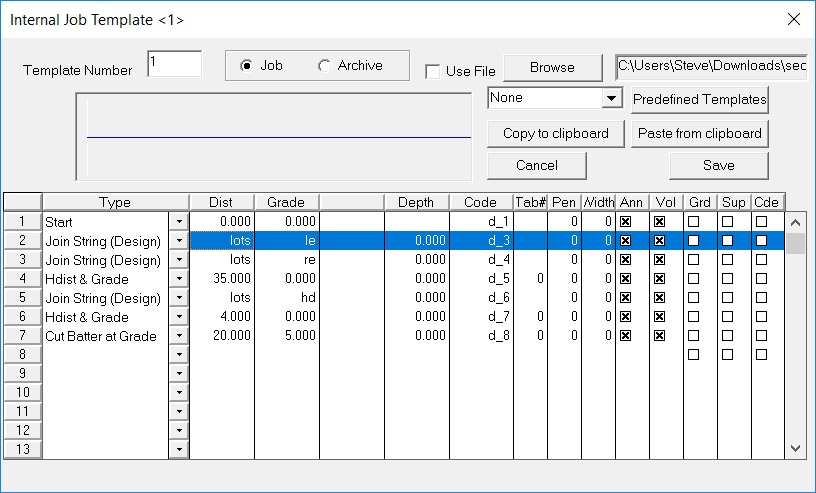
Task: Click the table scrollbar down arrow
Action: (x=796, y=448)
